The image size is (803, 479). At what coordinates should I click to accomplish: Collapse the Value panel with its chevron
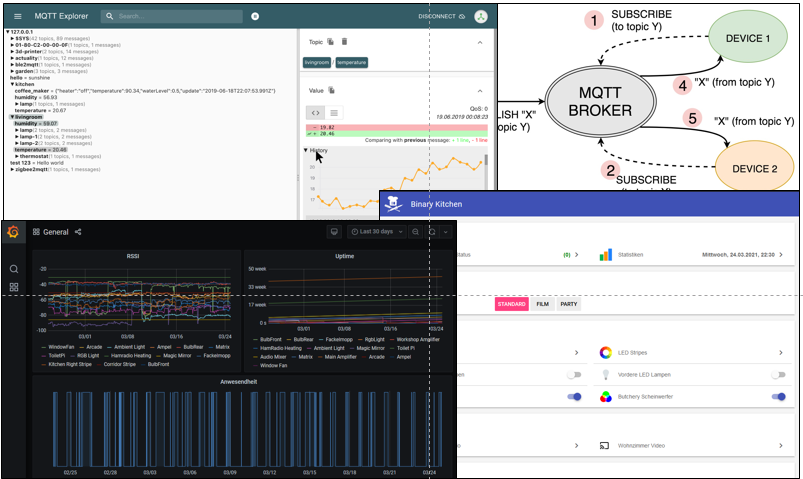(x=480, y=91)
